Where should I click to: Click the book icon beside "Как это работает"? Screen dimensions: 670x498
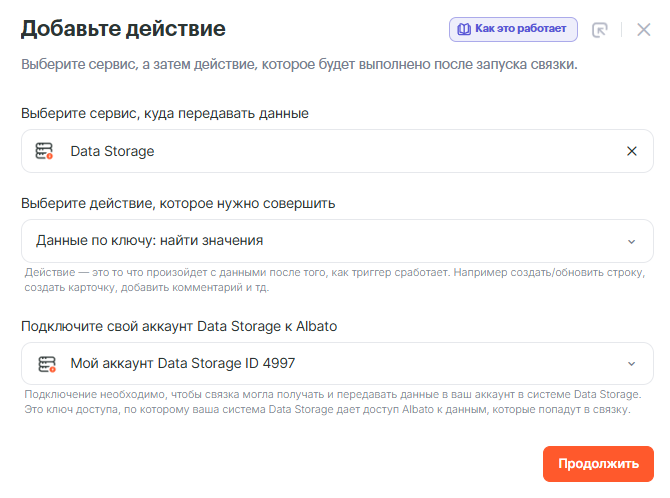(464, 29)
